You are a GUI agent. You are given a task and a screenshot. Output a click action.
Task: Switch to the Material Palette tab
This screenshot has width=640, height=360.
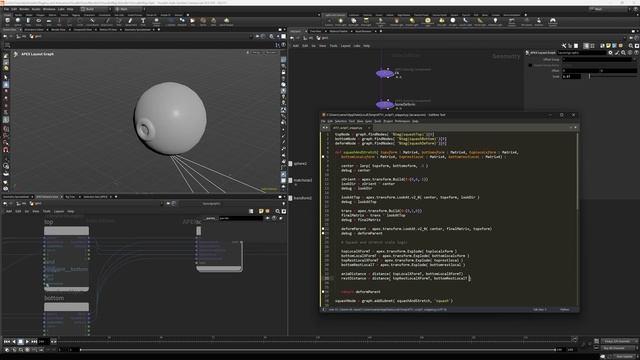click(x=338, y=31)
